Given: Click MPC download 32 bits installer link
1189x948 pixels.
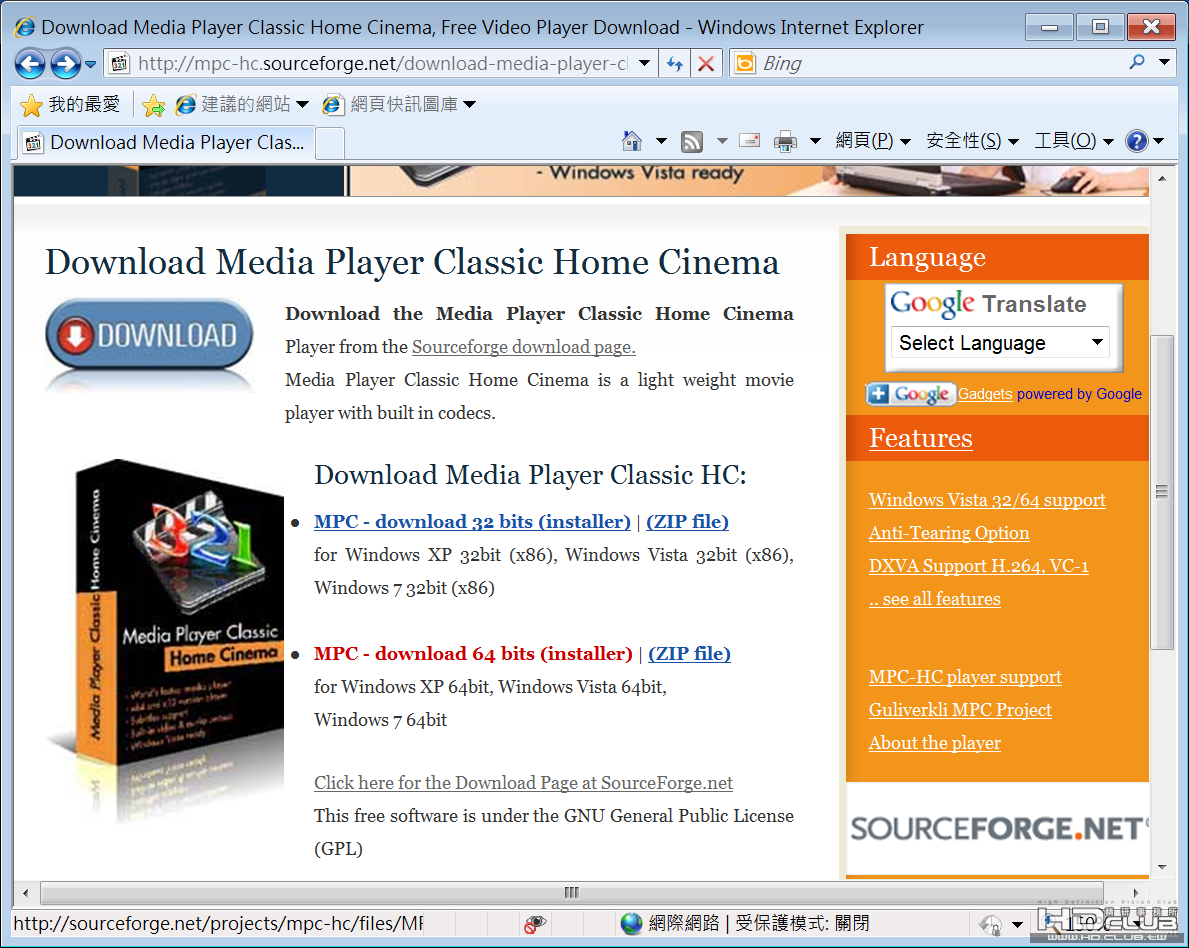Looking at the screenshot, I should coord(472,522).
